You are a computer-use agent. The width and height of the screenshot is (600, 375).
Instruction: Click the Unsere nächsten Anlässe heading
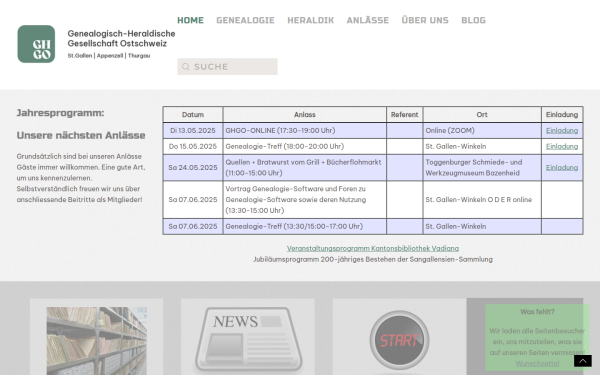click(x=81, y=135)
